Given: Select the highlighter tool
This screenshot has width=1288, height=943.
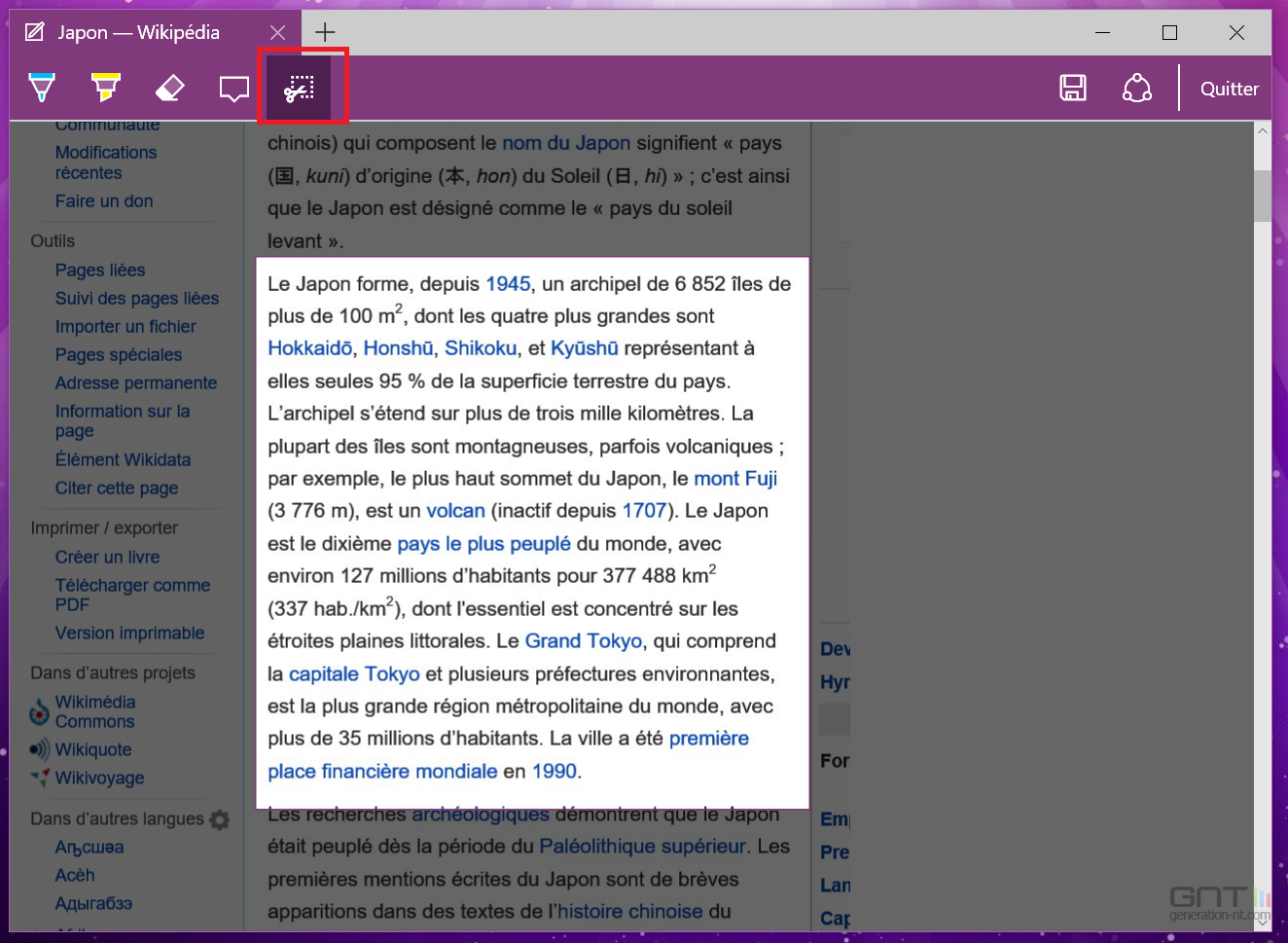Looking at the screenshot, I should [105, 87].
